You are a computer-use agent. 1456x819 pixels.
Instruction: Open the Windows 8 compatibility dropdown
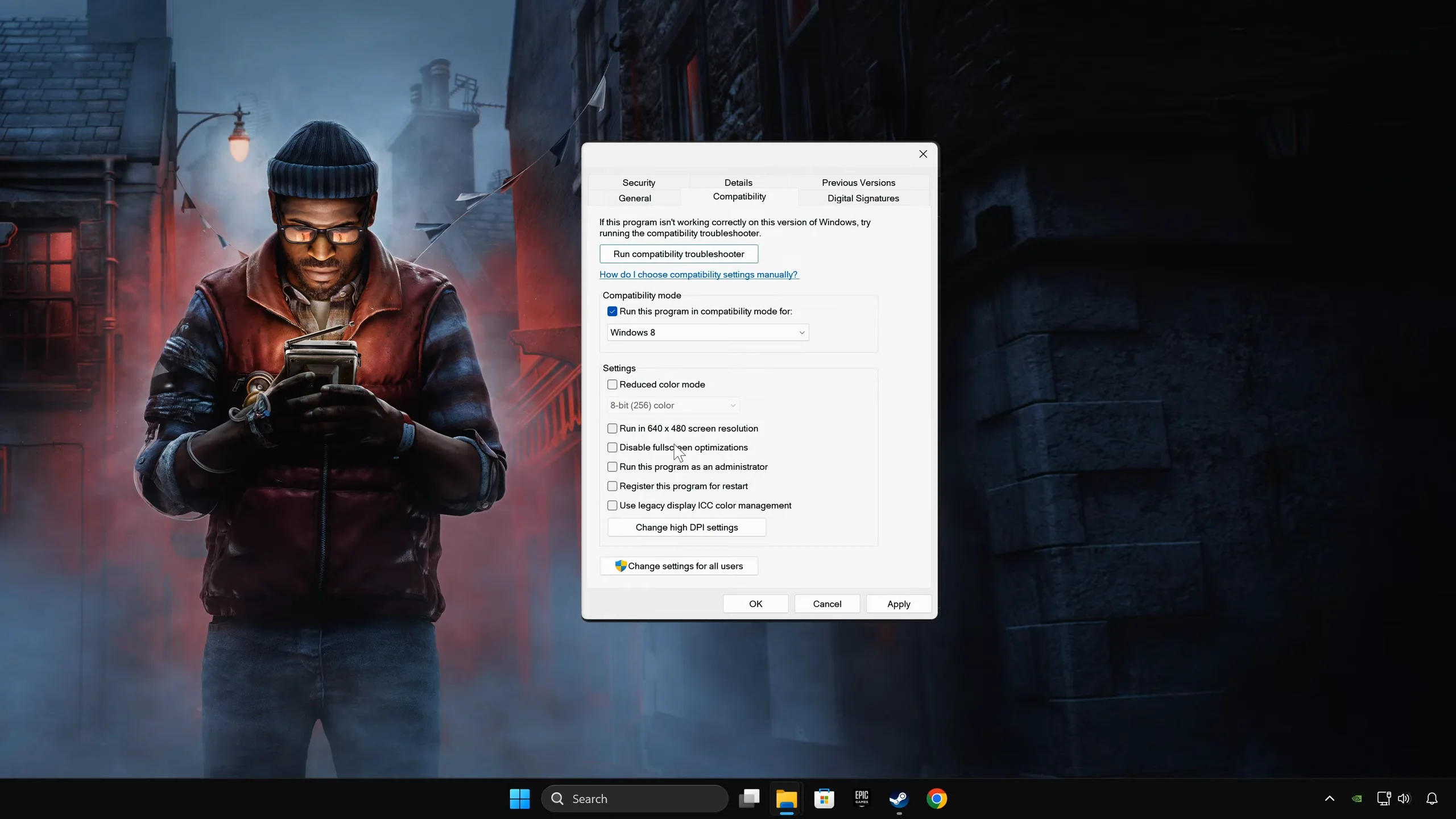708,333
